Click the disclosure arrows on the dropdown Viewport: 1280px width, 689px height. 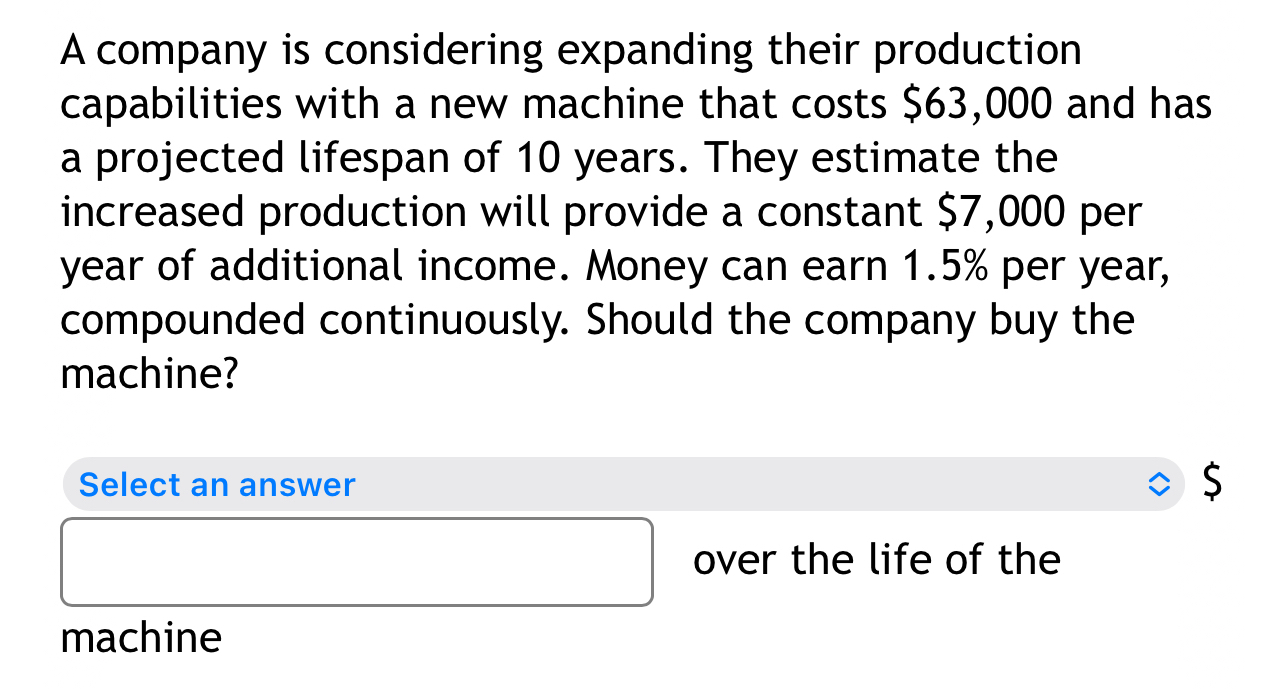tap(1159, 484)
